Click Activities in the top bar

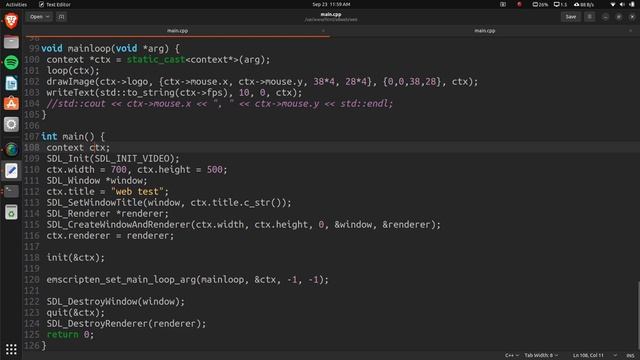point(16,4)
